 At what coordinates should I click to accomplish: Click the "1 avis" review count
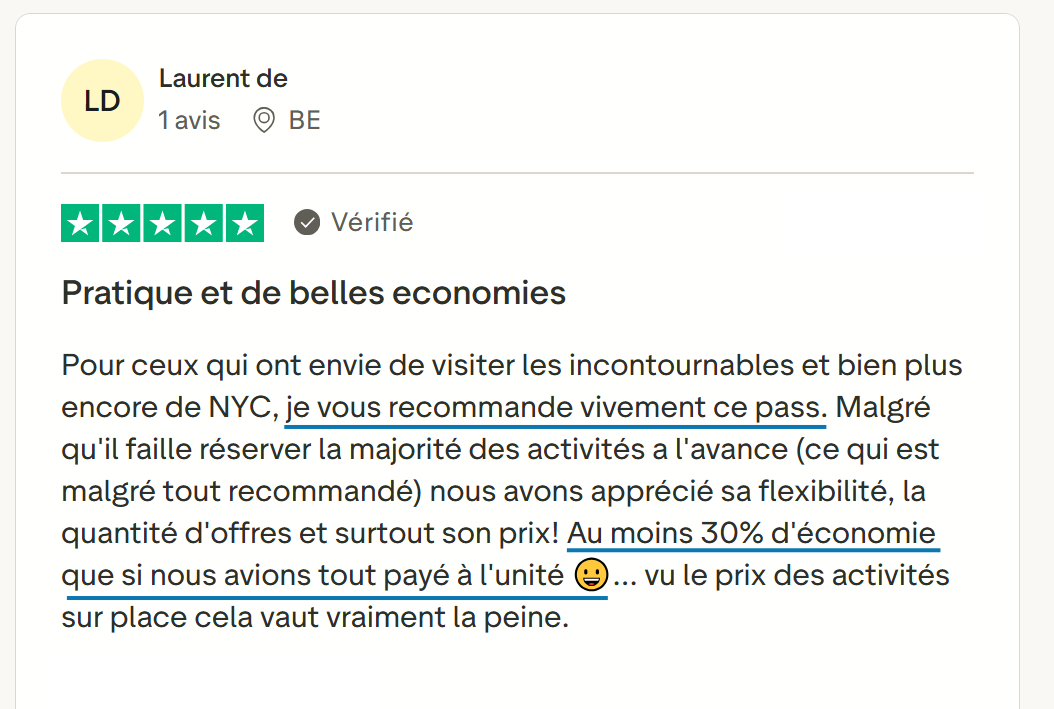point(189,121)
